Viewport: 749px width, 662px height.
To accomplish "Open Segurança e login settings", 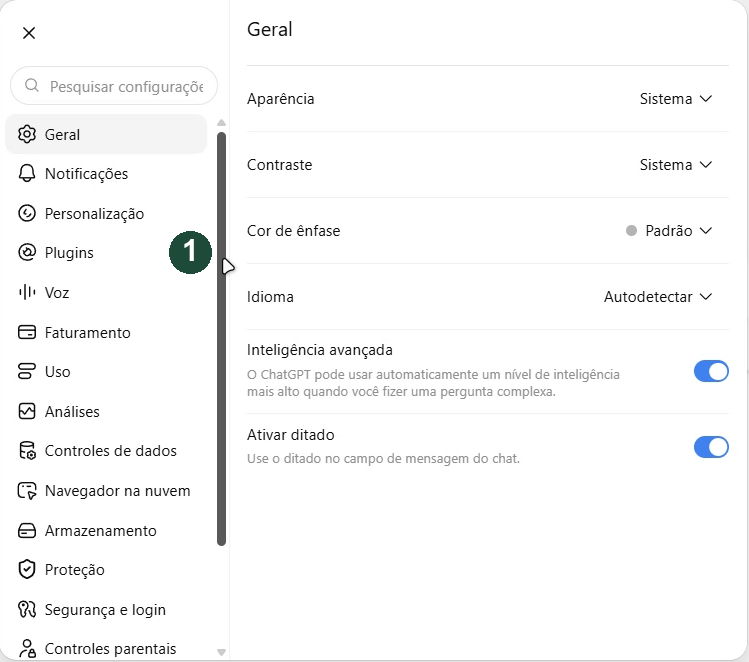I will 106,609.
